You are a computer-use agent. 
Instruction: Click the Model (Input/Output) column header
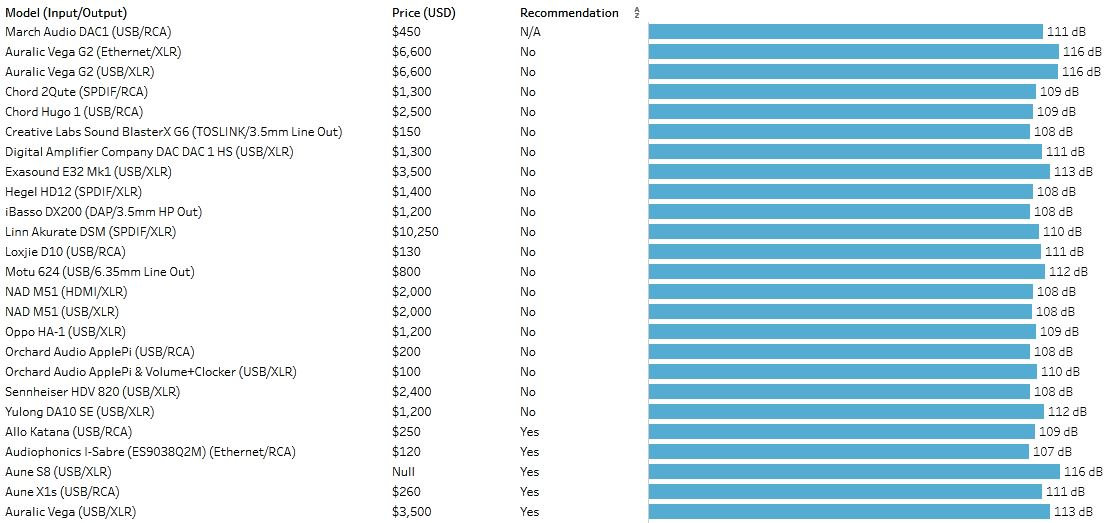tap(66, 13)
